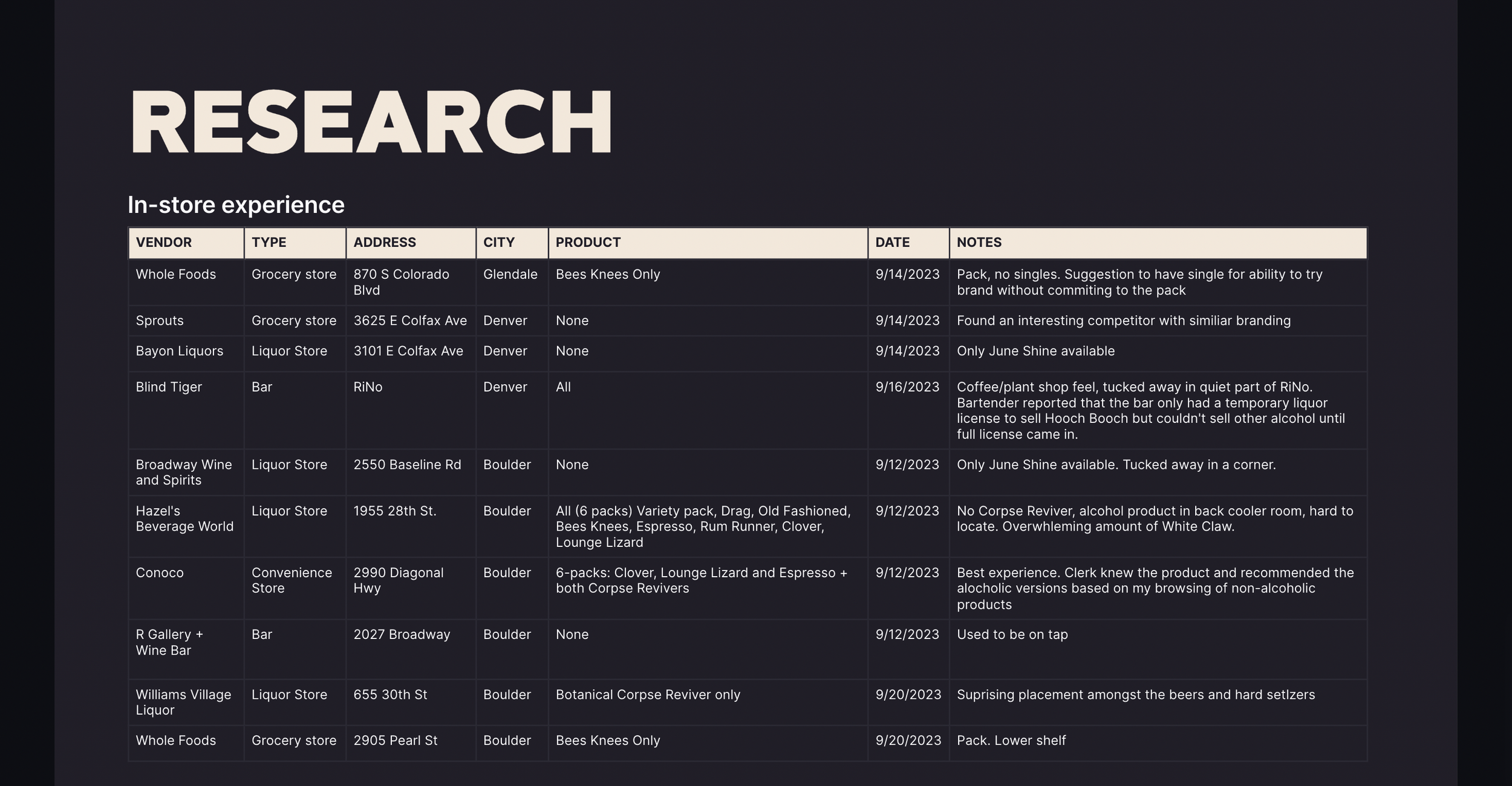Viewport: 1512px width, 786px height.
Task: Click the All product cell for Blind Tiger
Action: 708,410
